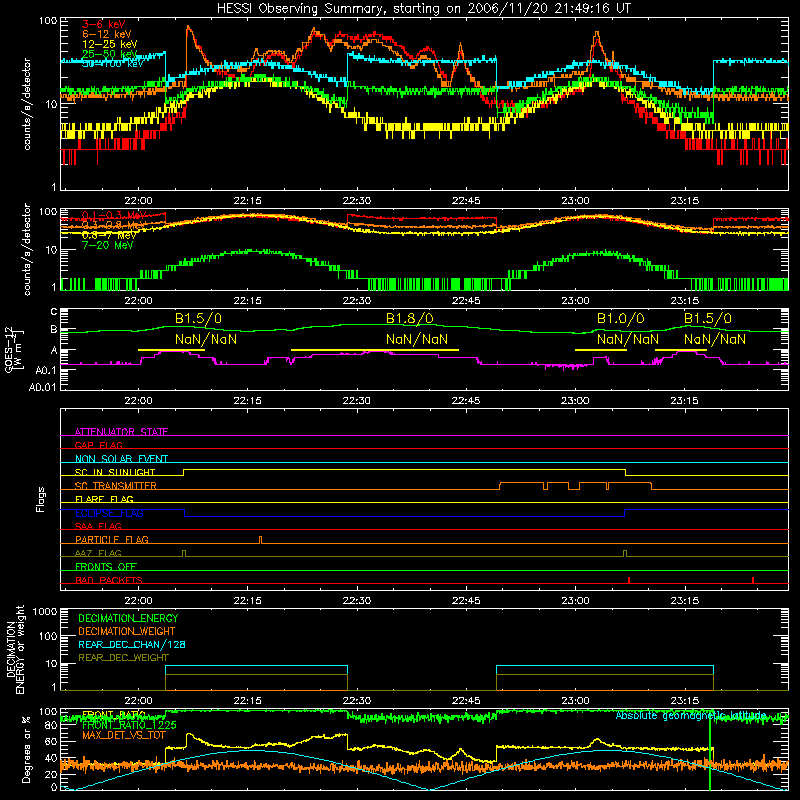Click the NaN/NaN text below B1.8/0
Image resolution: width=800 pixels, height=800 pixels.
point(417,339)
